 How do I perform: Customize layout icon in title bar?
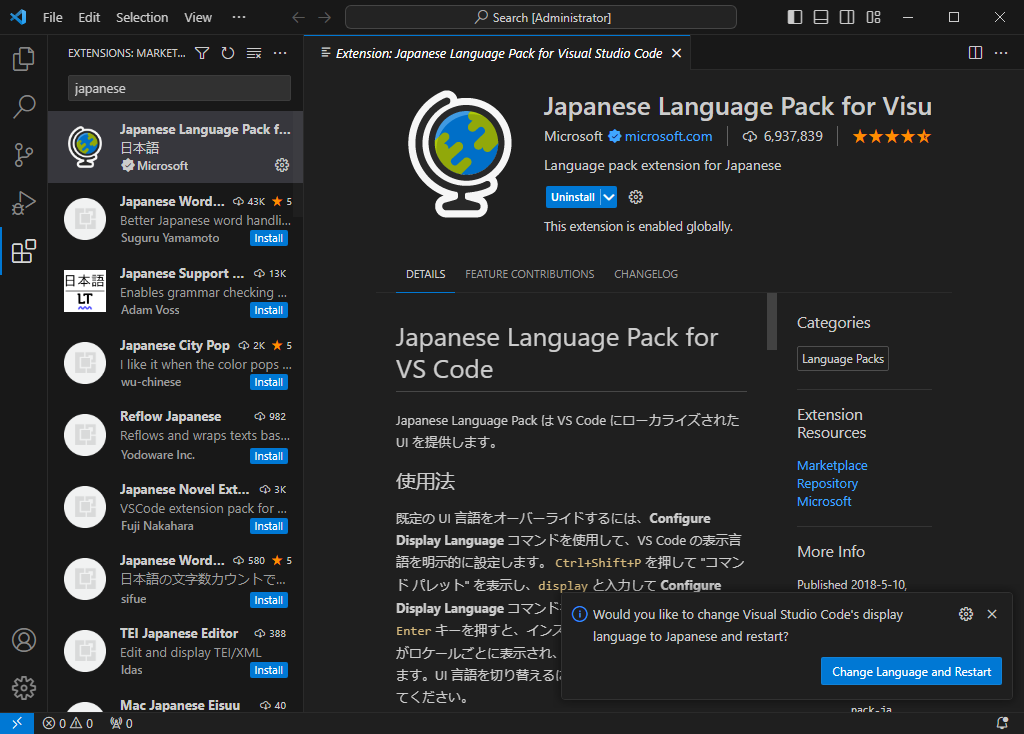(874, 17)
